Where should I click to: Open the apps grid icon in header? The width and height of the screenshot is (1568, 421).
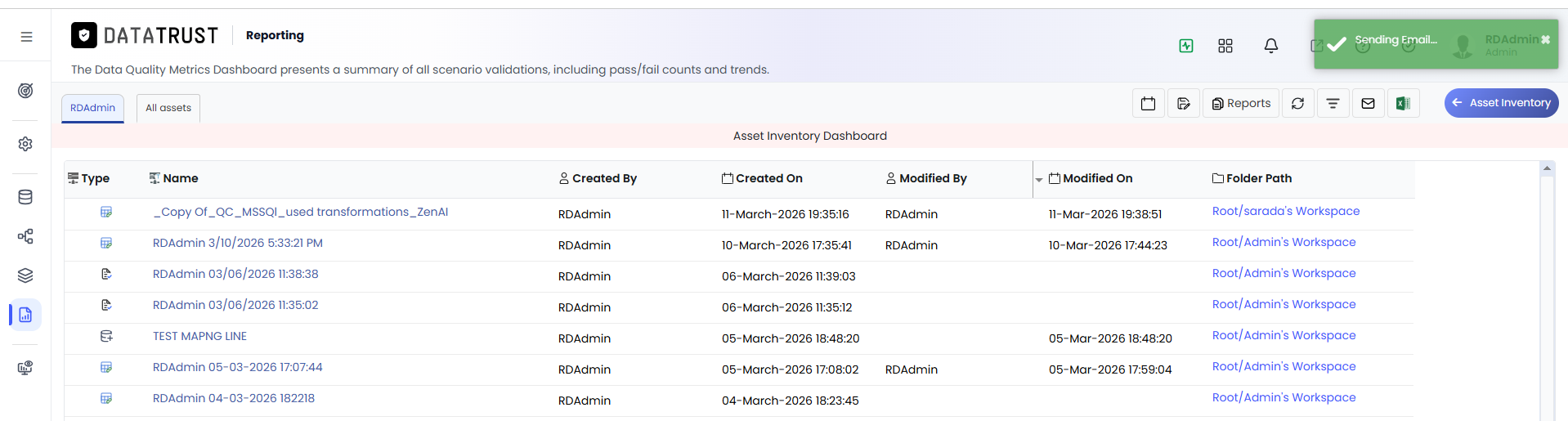tap(1225, 46)
